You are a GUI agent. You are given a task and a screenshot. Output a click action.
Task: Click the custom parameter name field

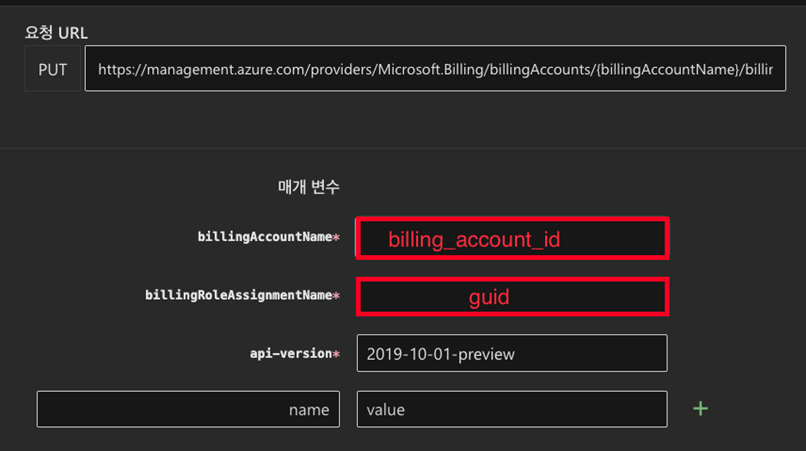pyautogui.click(x=188, y=409)
